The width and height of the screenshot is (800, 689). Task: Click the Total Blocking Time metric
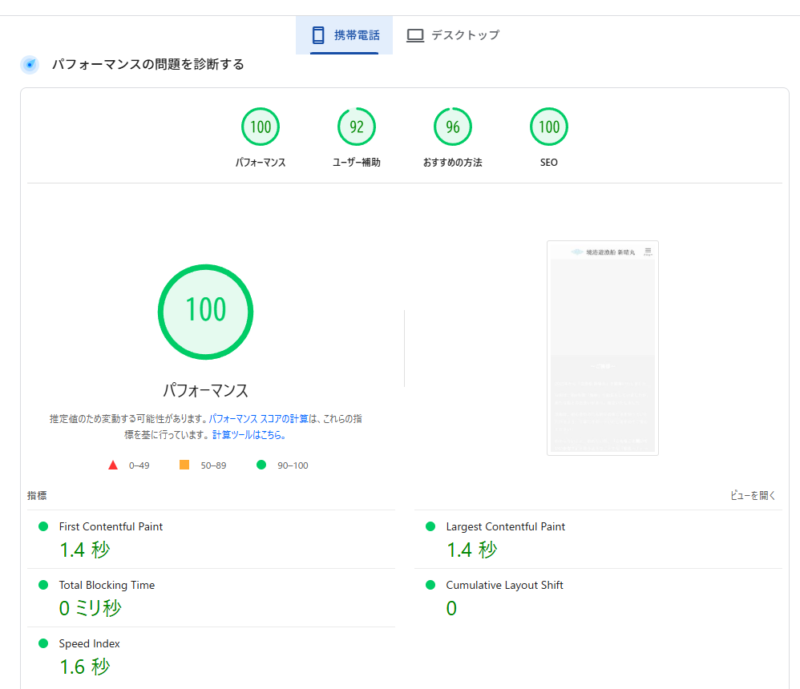pyautogui.click(x=106, y=585)
